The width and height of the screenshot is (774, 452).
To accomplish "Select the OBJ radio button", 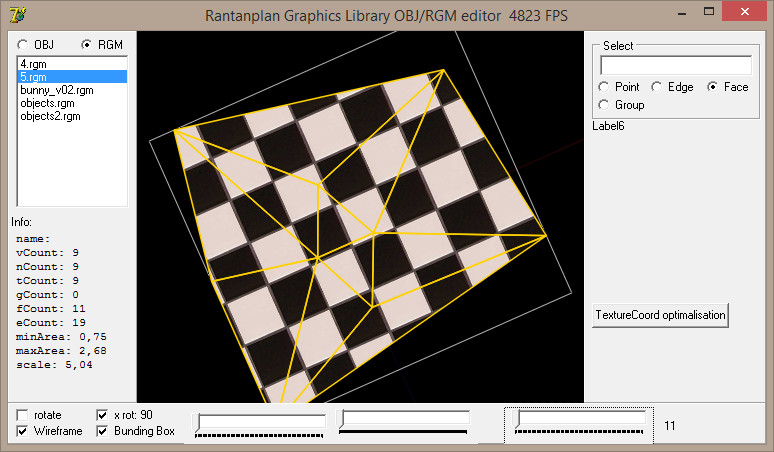I will tap(23, 45).
